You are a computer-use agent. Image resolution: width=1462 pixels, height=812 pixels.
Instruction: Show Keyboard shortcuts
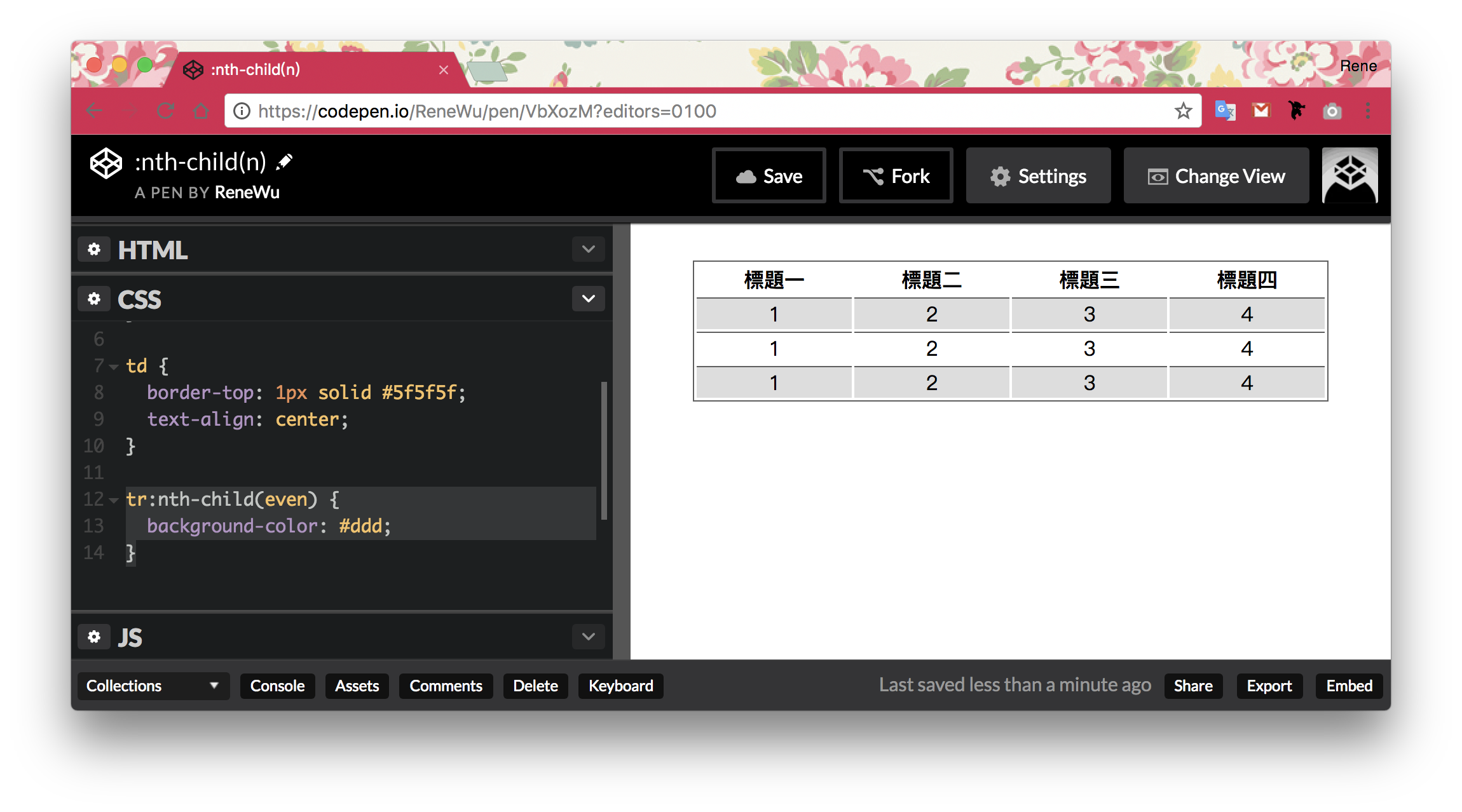click(620, 686)
